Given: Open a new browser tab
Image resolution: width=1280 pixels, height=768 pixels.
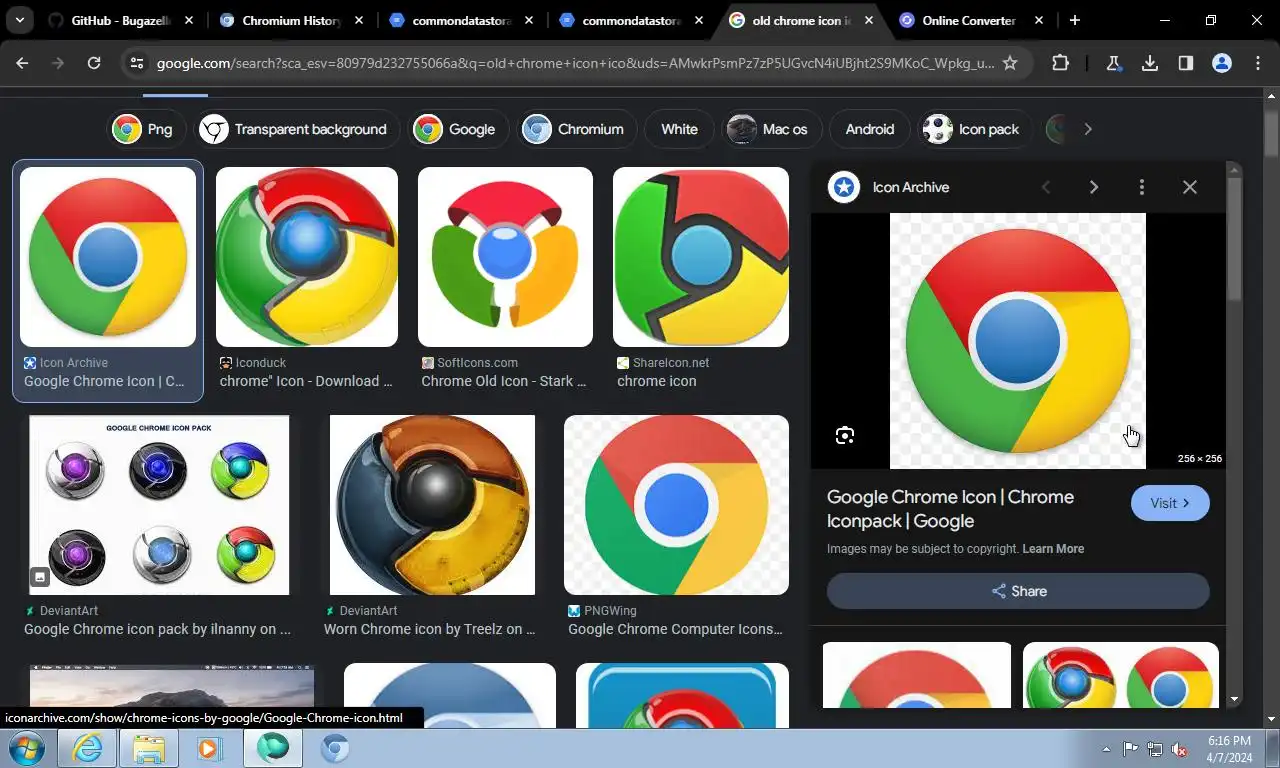Looking at the screenshot, I should [1074, 20].
